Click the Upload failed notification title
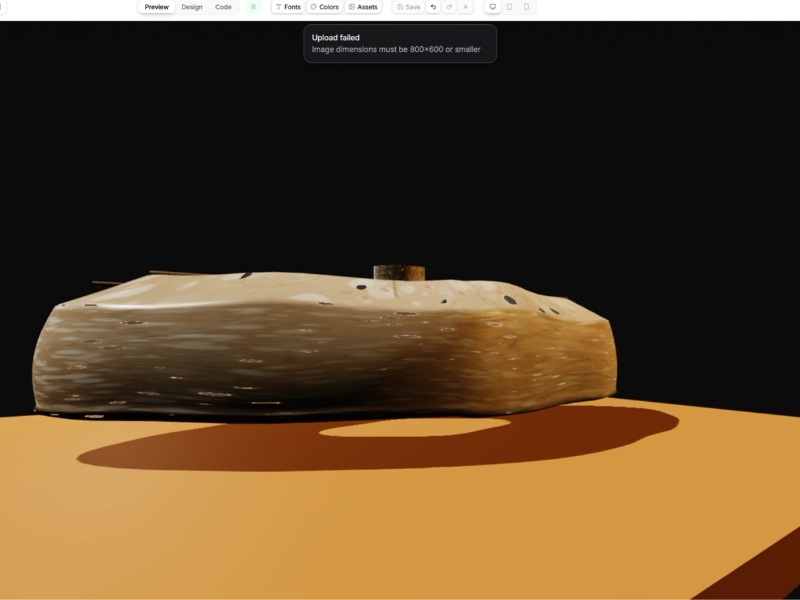Viewport: 800px width, 600px height. (335, 38)
